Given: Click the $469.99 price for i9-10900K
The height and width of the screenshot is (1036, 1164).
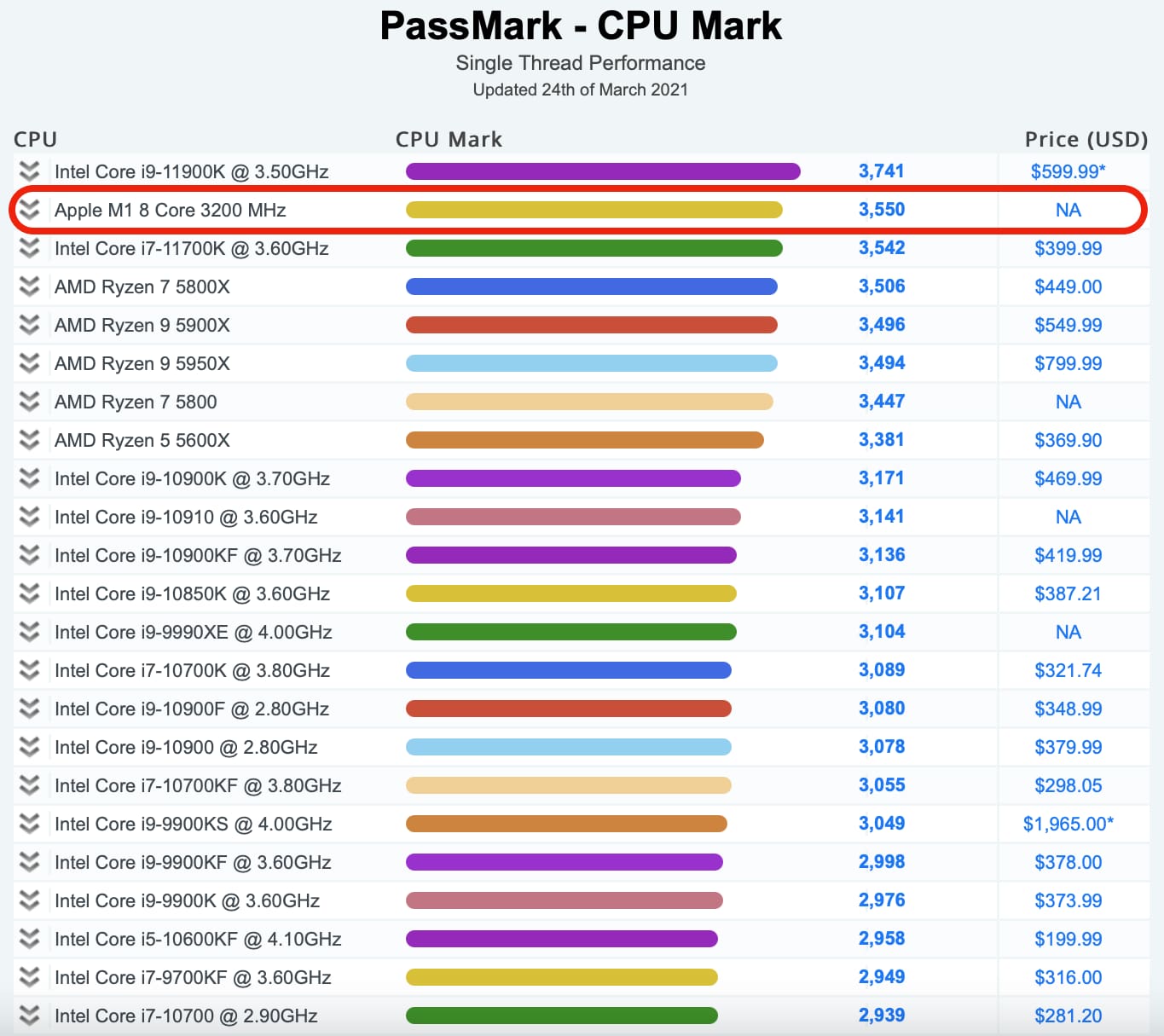Looking at the screenshot, I should click(1068, 478).
